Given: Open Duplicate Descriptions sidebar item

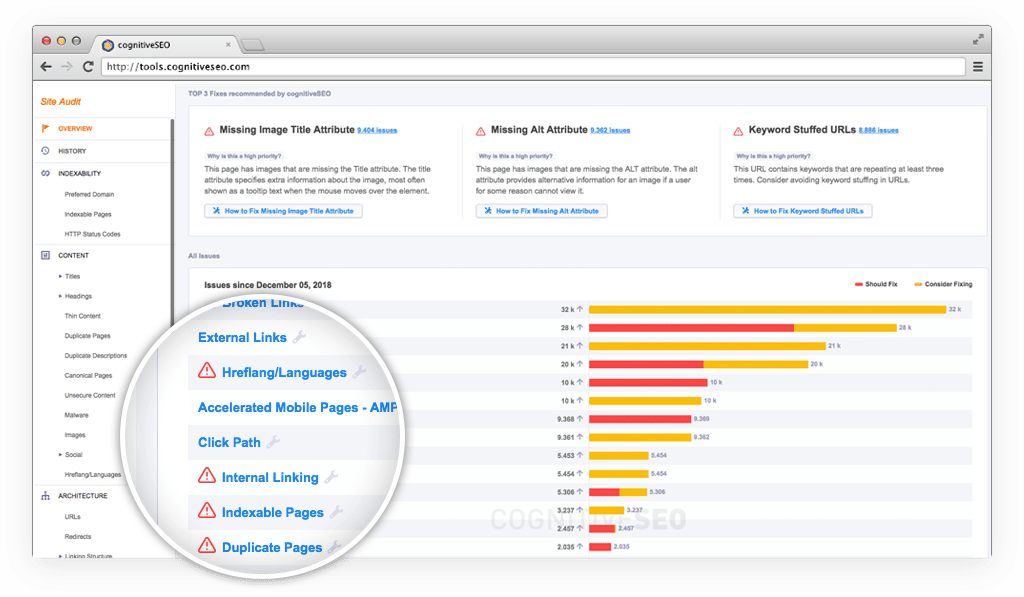Looking at the screenshot, I should pos(96,356).
